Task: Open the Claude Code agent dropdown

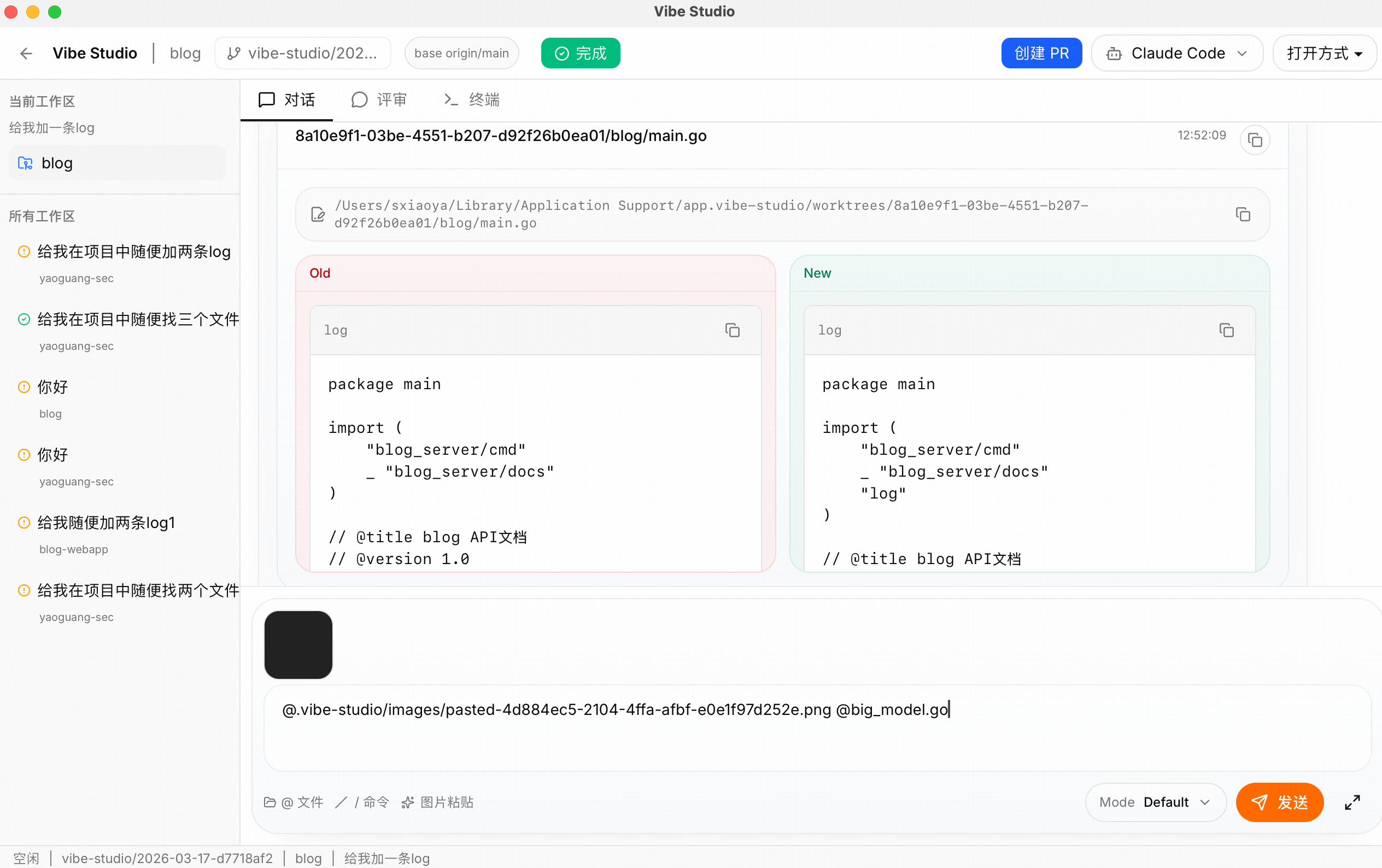Action: point(1176,54)
